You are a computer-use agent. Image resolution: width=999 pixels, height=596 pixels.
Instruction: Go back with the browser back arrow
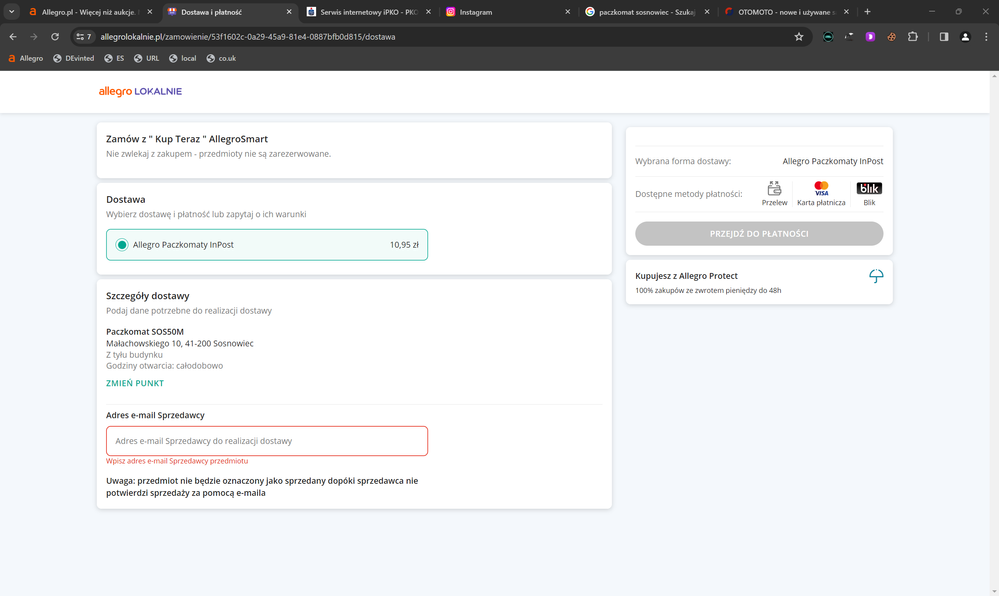[x=13, y=37]
